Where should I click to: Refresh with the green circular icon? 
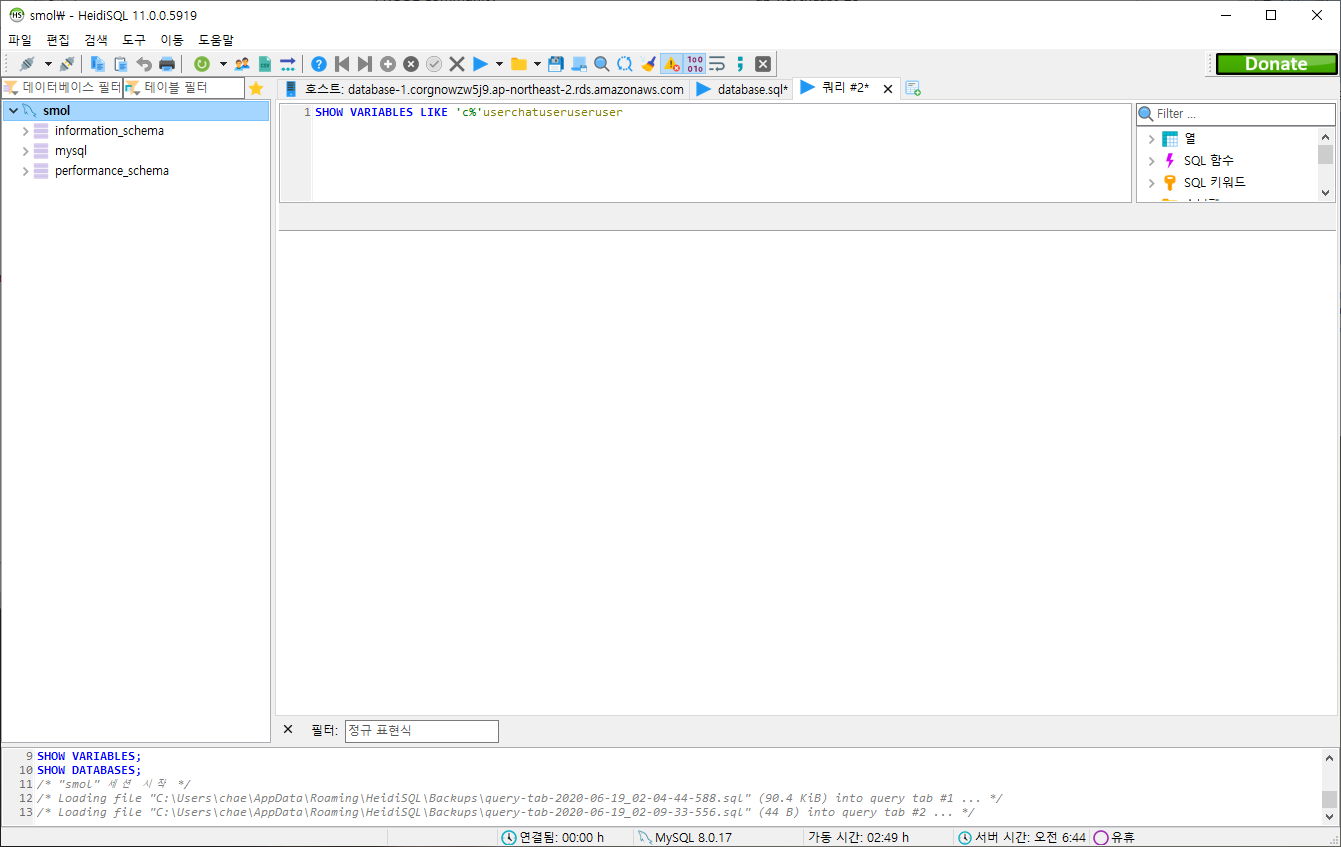pyautogui.click(x=202, y=64)
